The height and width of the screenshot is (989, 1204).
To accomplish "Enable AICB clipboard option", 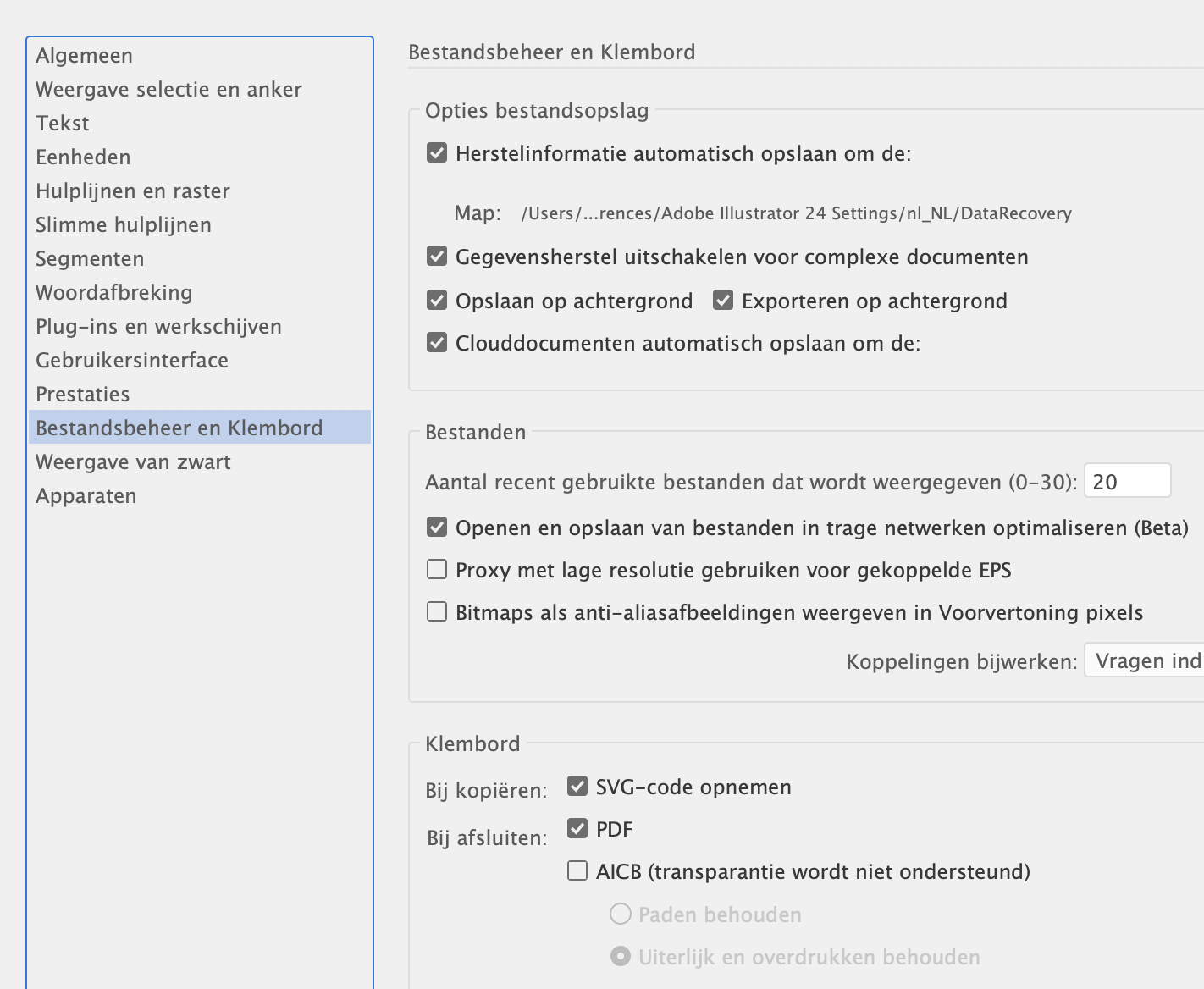I will click(x=577, y=871).
